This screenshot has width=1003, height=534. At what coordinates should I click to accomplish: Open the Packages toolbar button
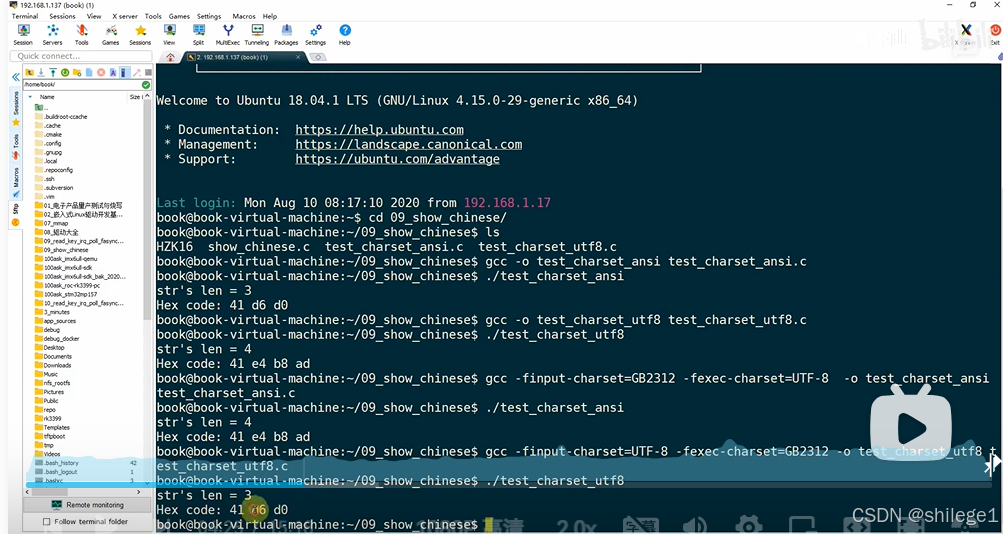pos(286,35)
